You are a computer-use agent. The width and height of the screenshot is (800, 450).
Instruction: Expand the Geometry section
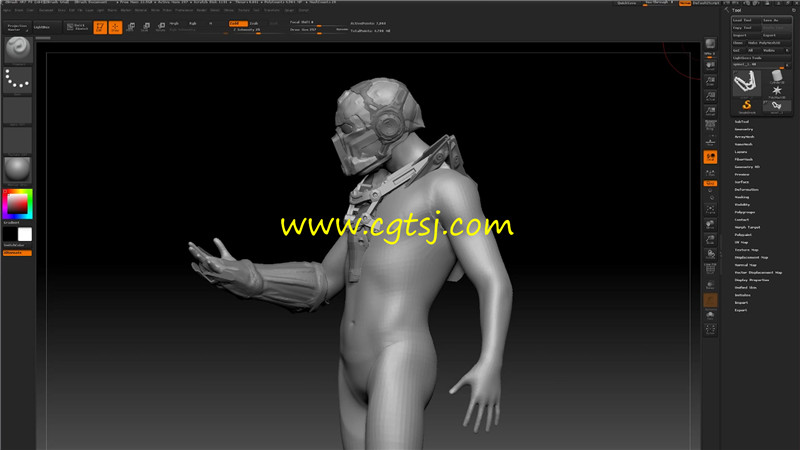(744, 130)
